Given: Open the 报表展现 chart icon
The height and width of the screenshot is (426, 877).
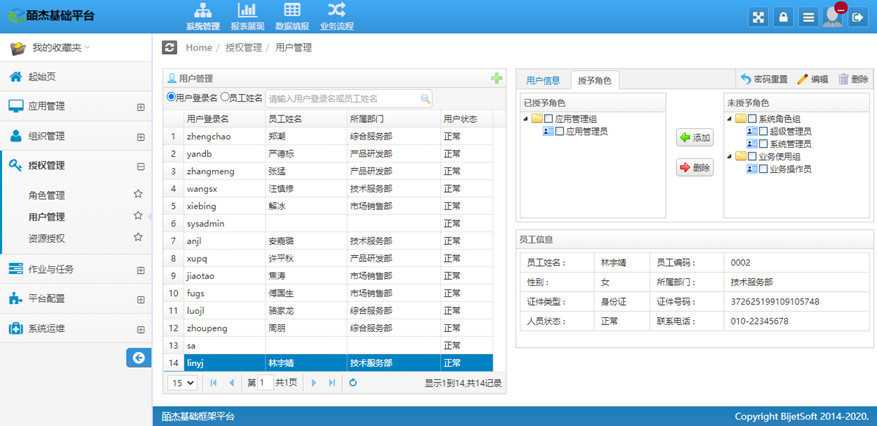Looking at the screenshot, I should coord(247,12).
